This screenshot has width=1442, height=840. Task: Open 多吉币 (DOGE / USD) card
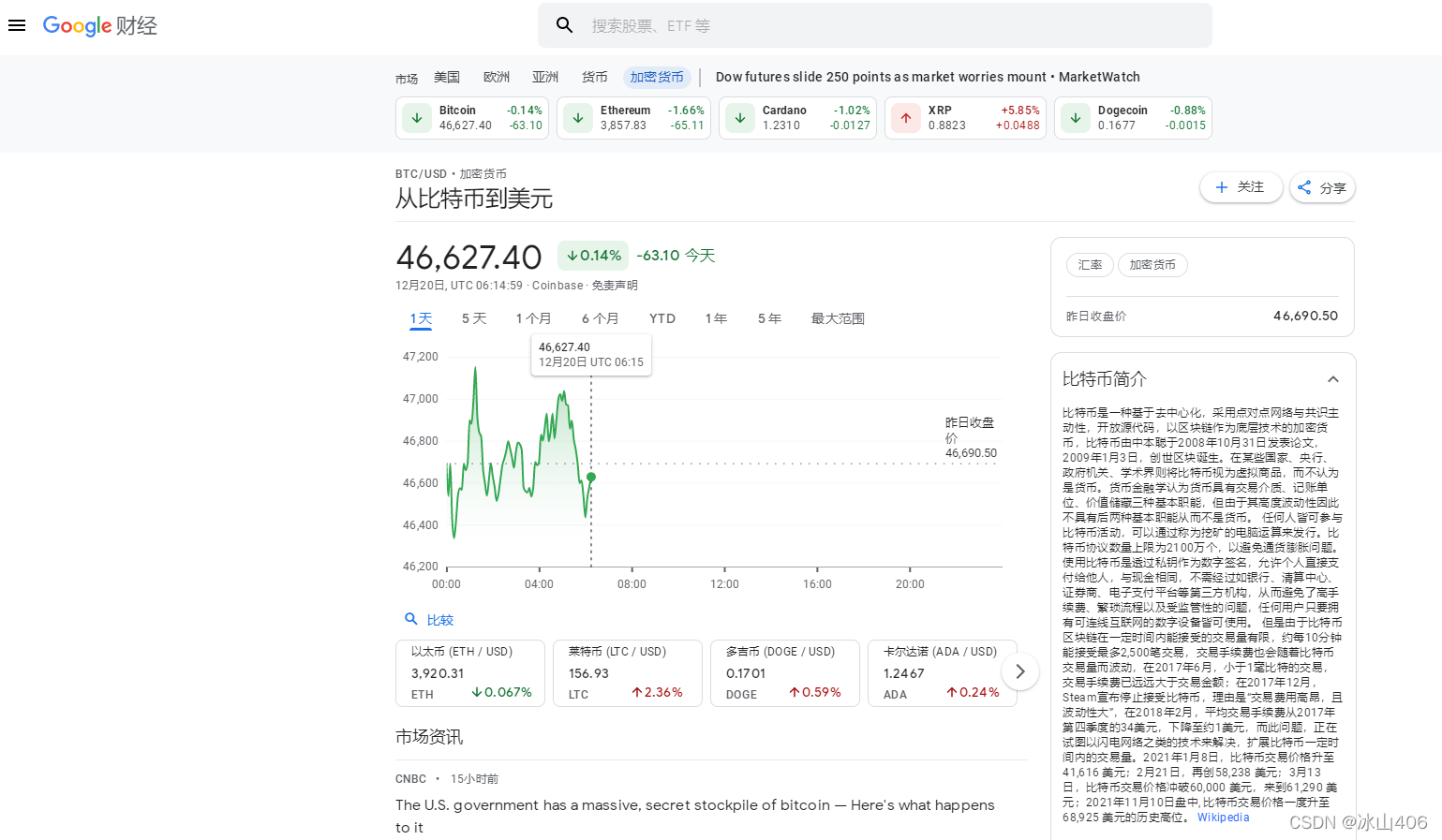785,672
